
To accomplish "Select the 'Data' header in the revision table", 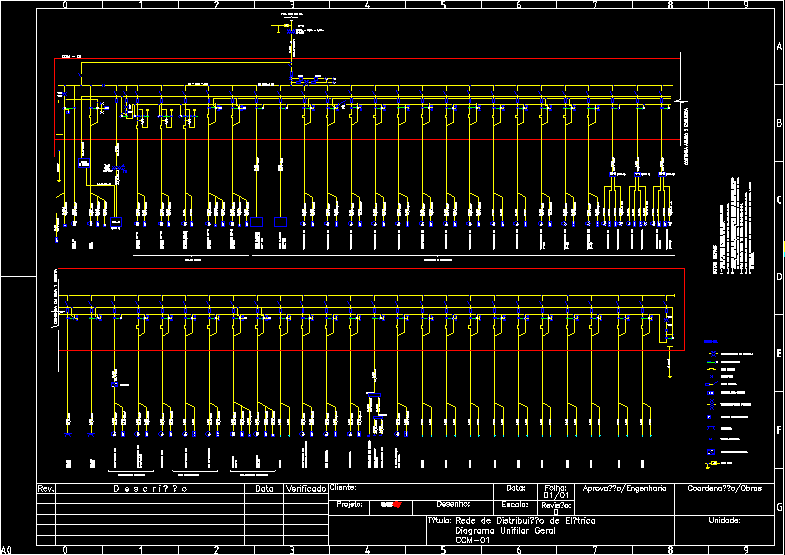I will click(264, 489).
